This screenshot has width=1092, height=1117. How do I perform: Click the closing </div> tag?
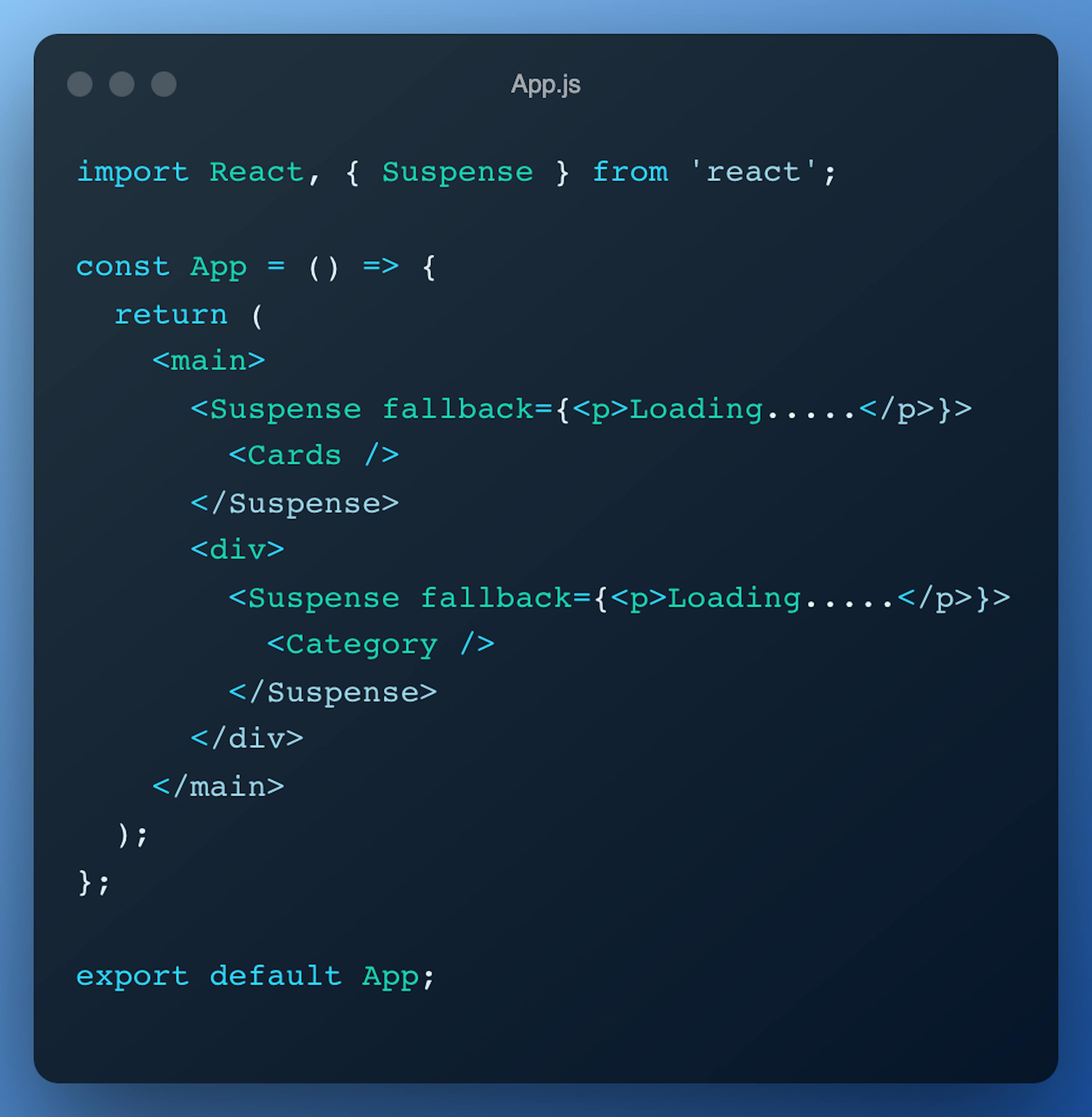[247, 739]
